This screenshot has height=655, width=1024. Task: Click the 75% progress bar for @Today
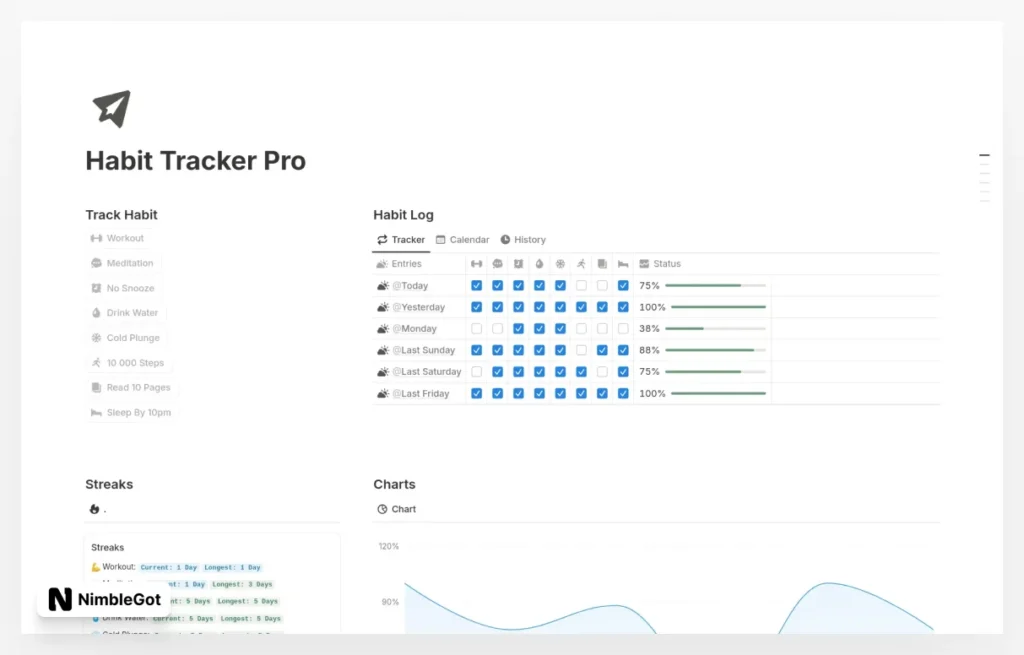tap(715, 285)
